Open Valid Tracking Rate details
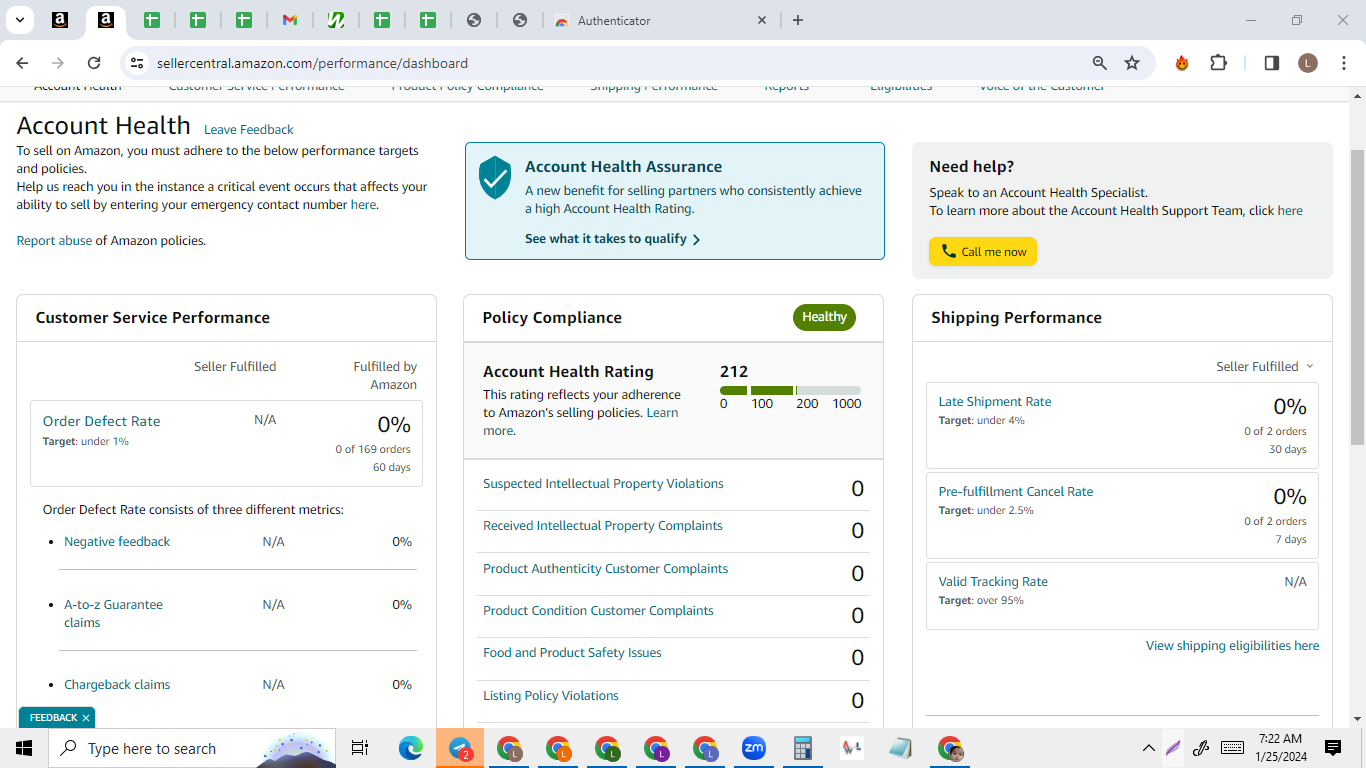1366x768 pixels. click(993, 582)
